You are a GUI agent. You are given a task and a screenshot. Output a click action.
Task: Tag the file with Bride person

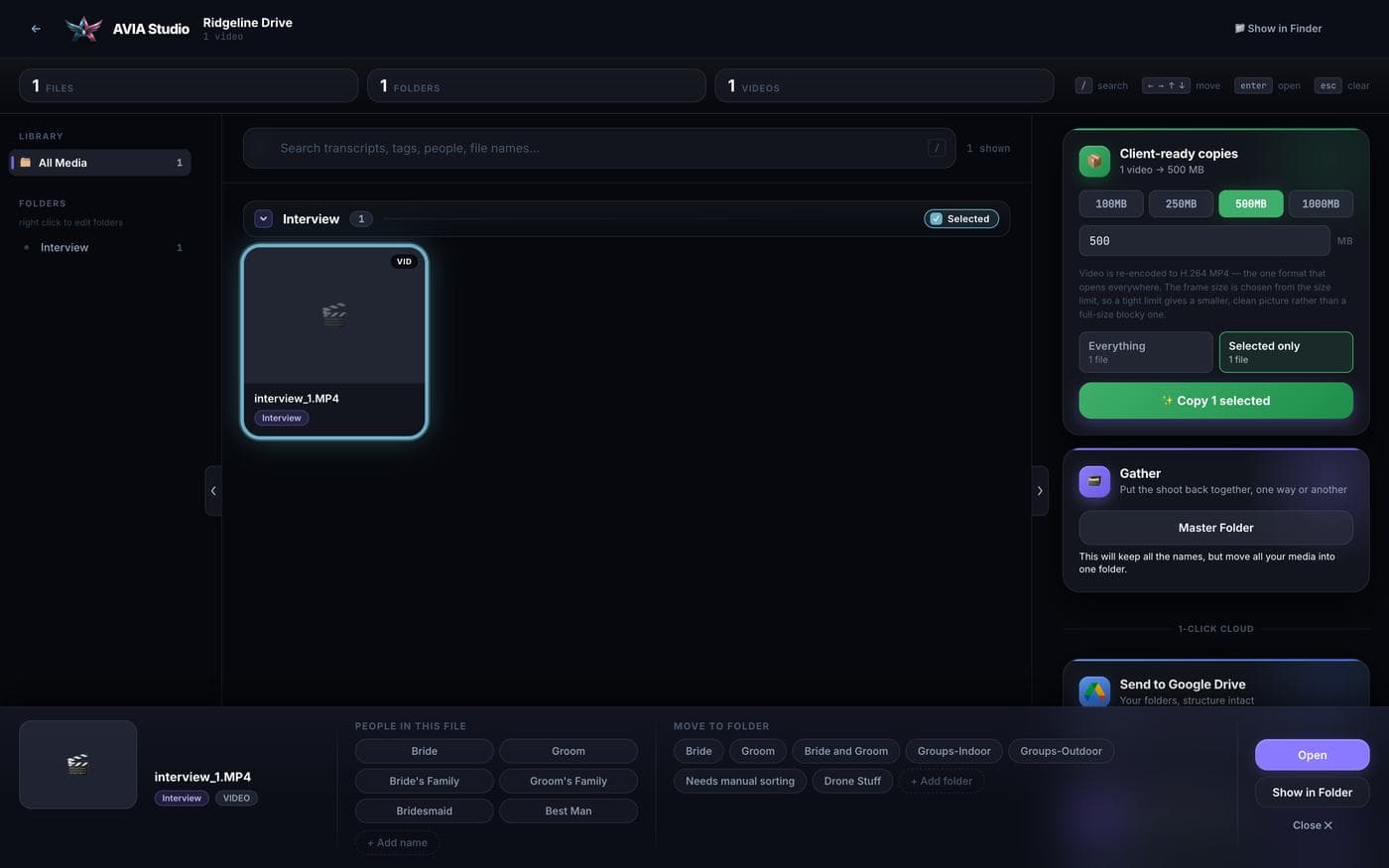click(424, 751)
